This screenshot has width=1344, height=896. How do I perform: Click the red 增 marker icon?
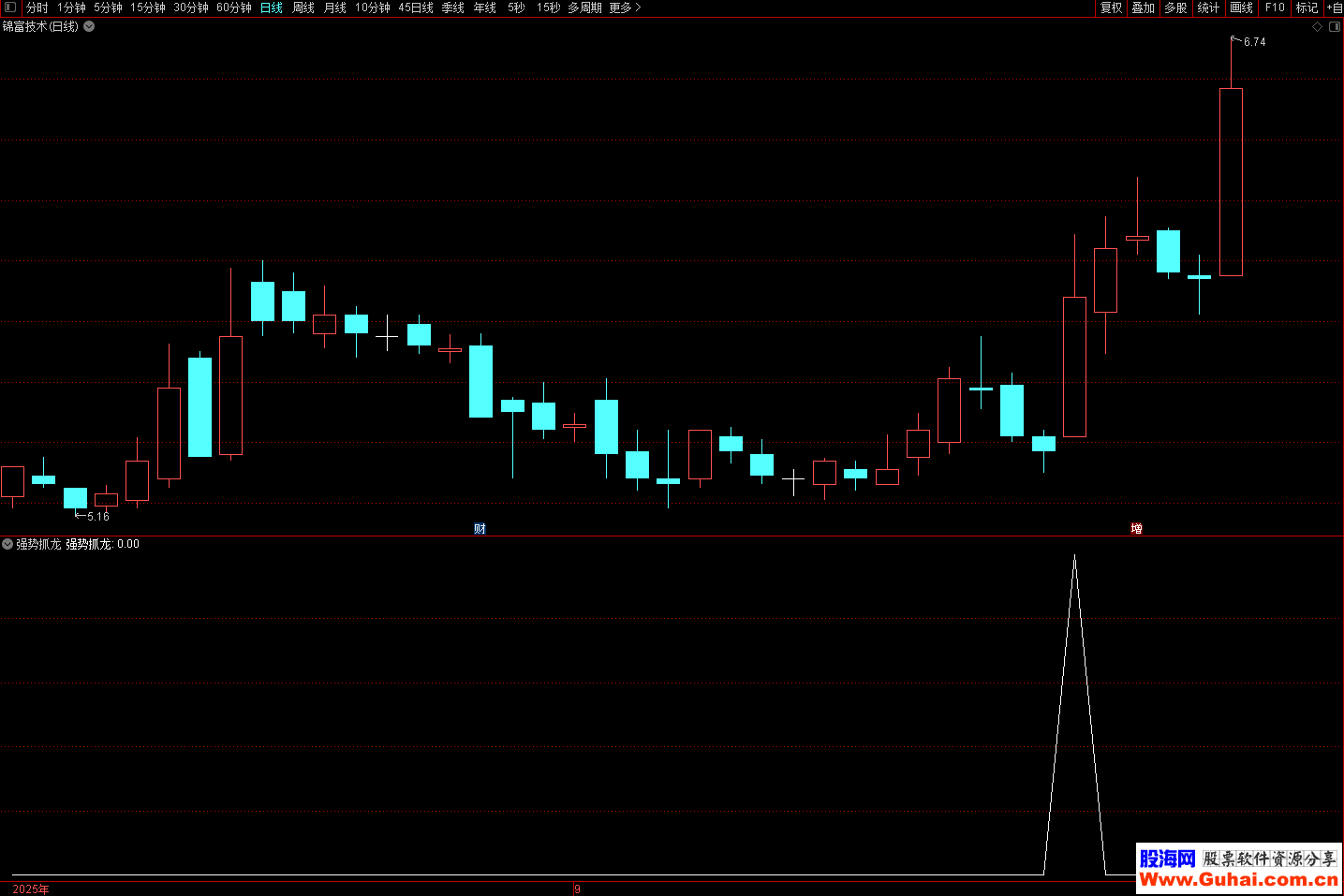1136,529
